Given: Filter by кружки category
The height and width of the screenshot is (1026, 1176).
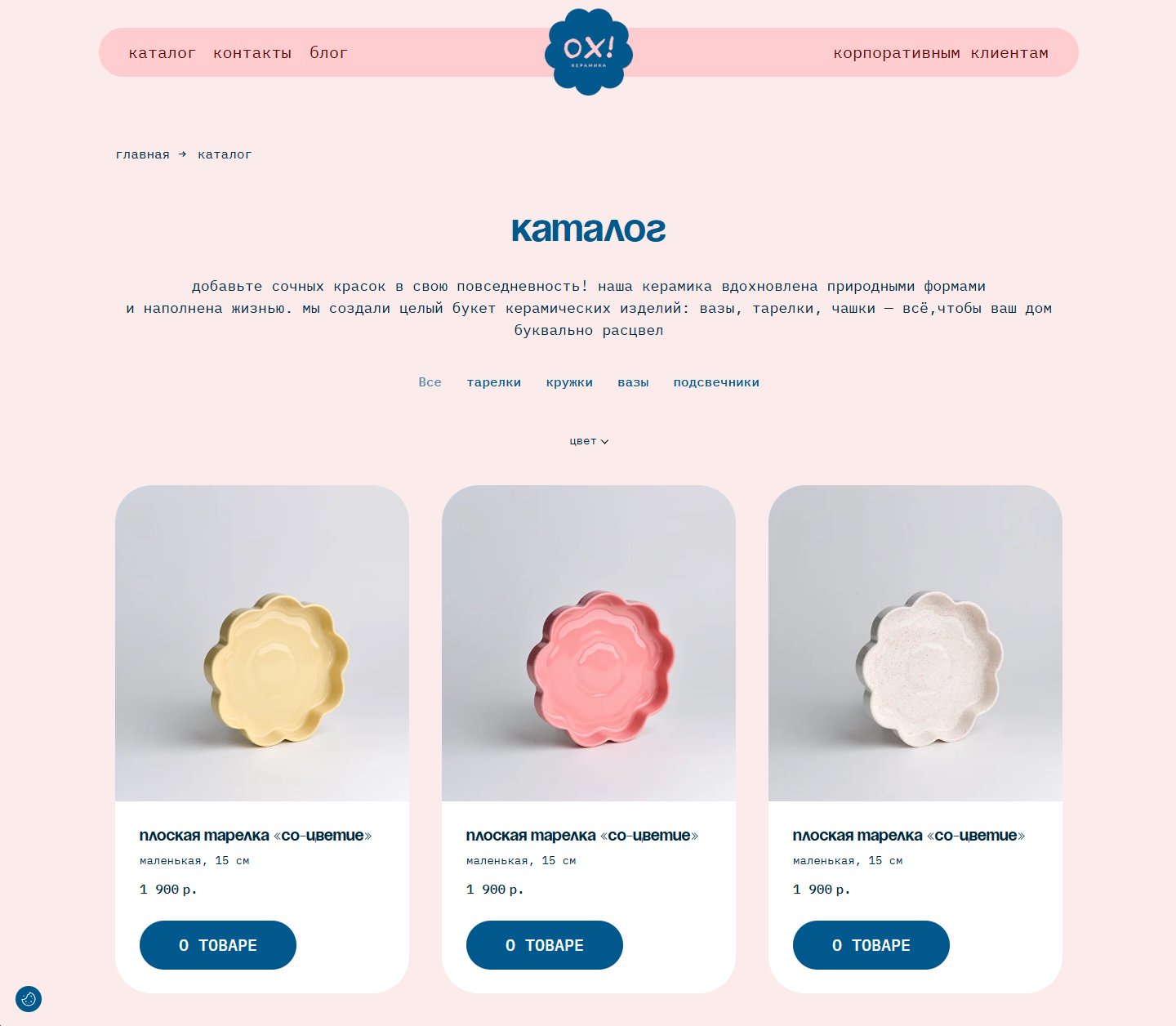Looking at the screenshot, I should click(569, 382).
